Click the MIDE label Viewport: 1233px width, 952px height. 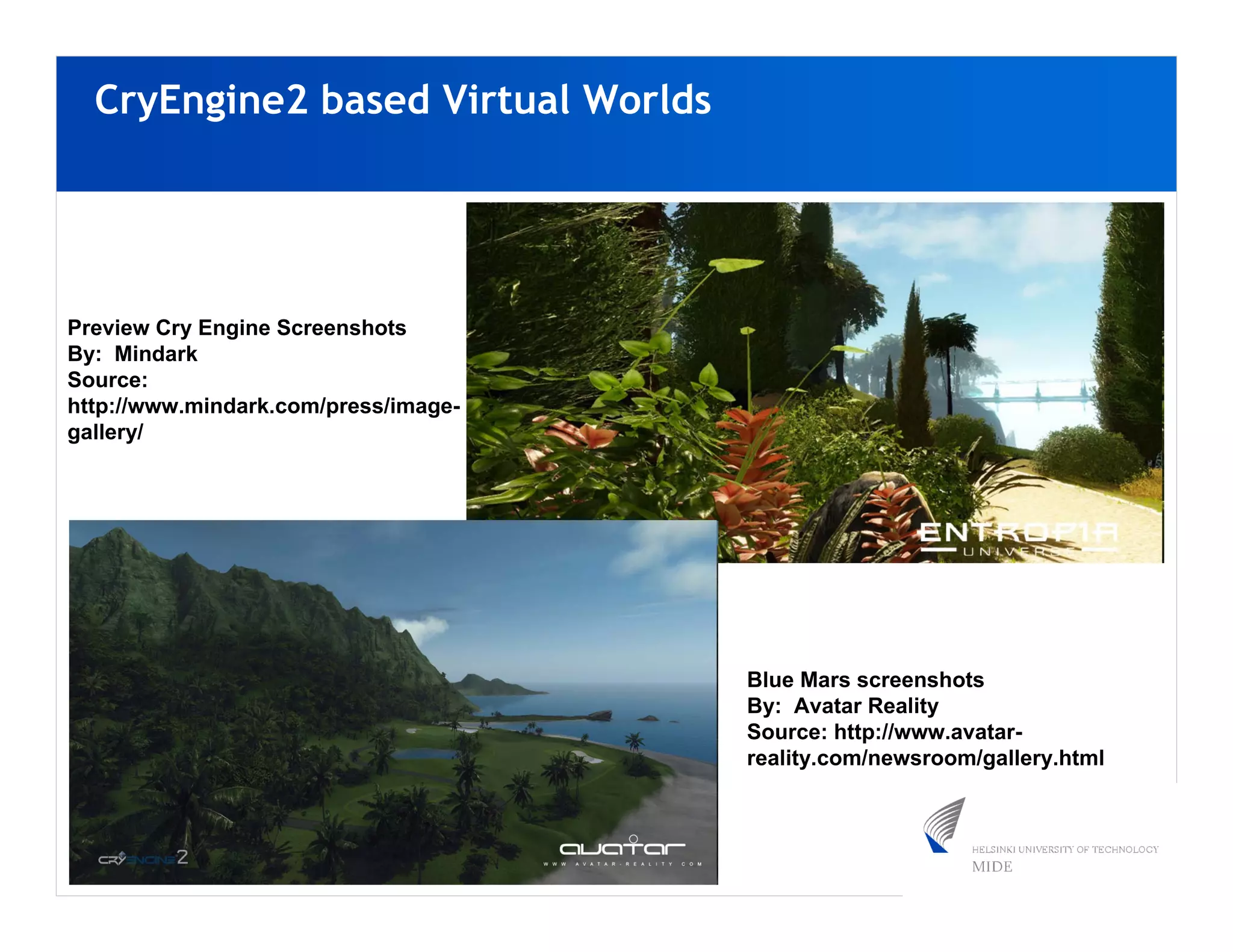coord(992,867)
